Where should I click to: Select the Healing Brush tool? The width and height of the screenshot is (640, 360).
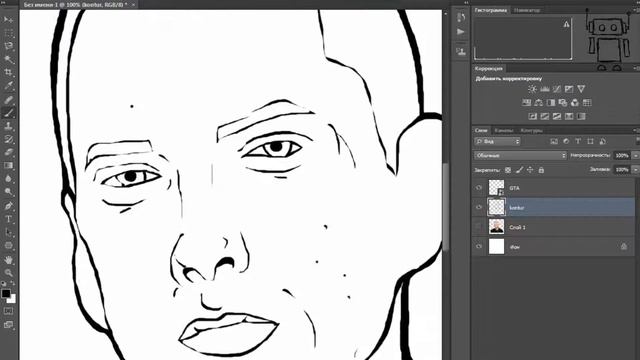(8, 100)
